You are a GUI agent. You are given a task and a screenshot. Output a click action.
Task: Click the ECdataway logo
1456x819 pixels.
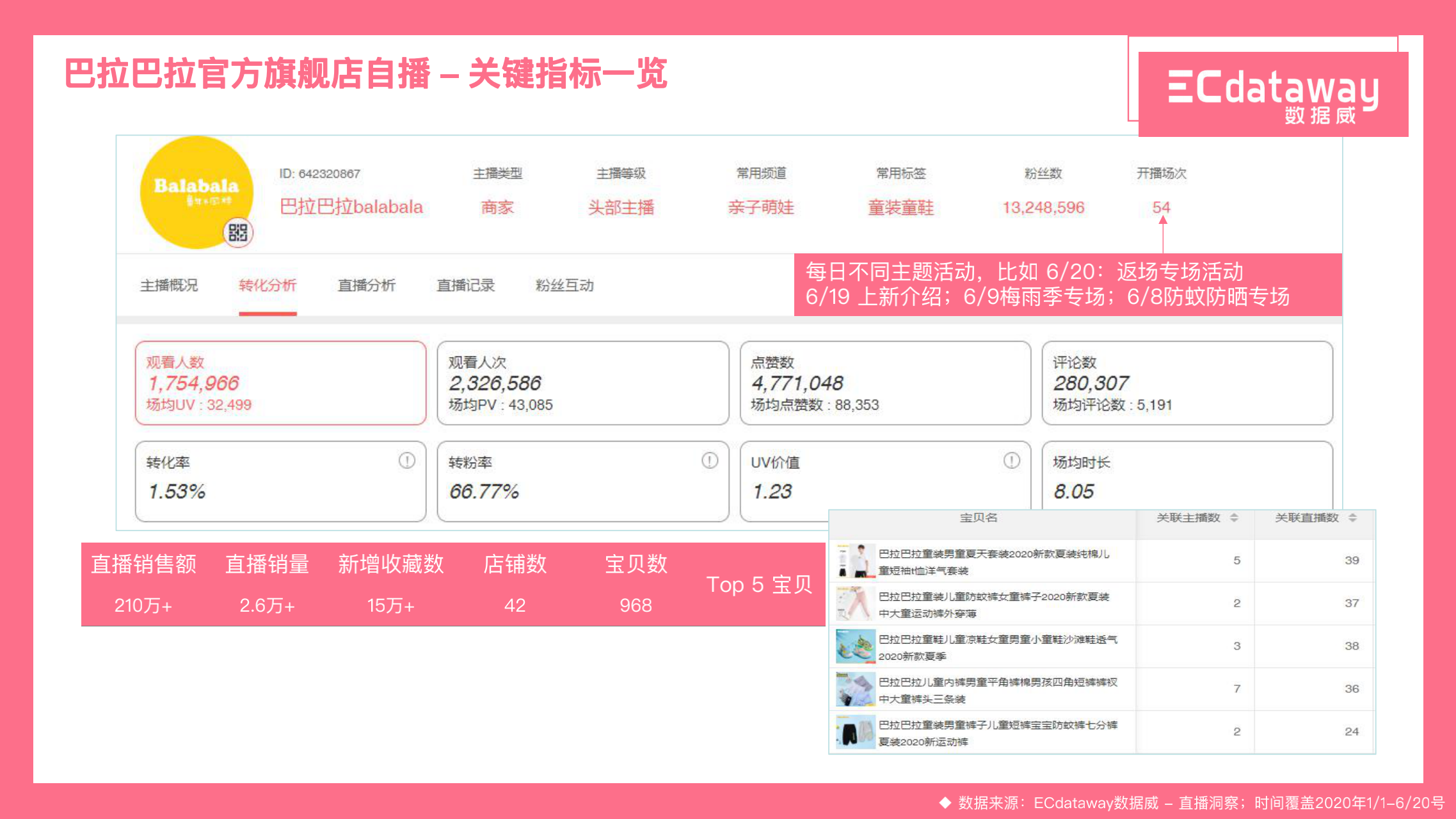tap(1272, 94)
